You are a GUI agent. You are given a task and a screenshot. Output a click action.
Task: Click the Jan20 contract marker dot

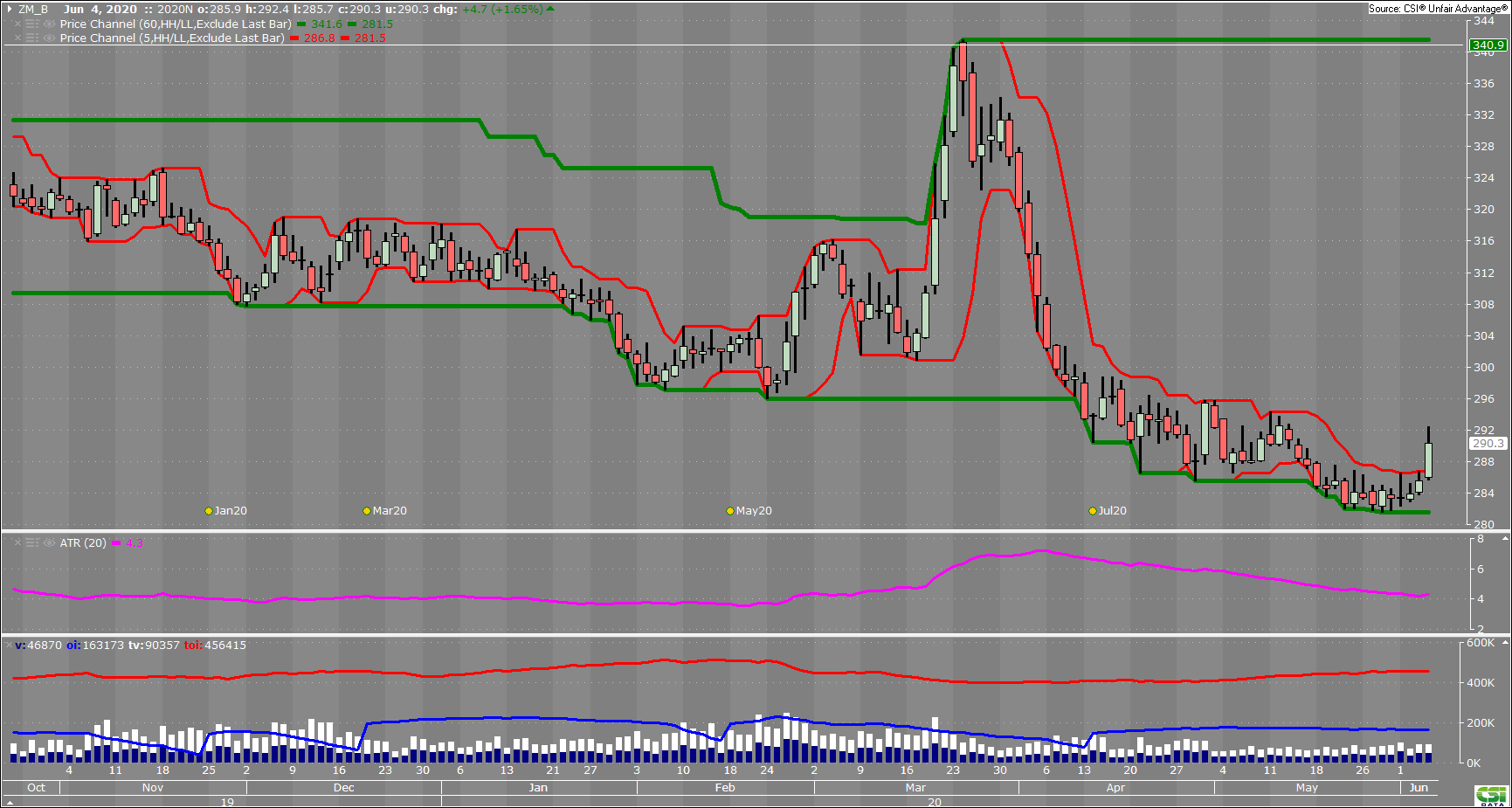[x=209, y=511]
